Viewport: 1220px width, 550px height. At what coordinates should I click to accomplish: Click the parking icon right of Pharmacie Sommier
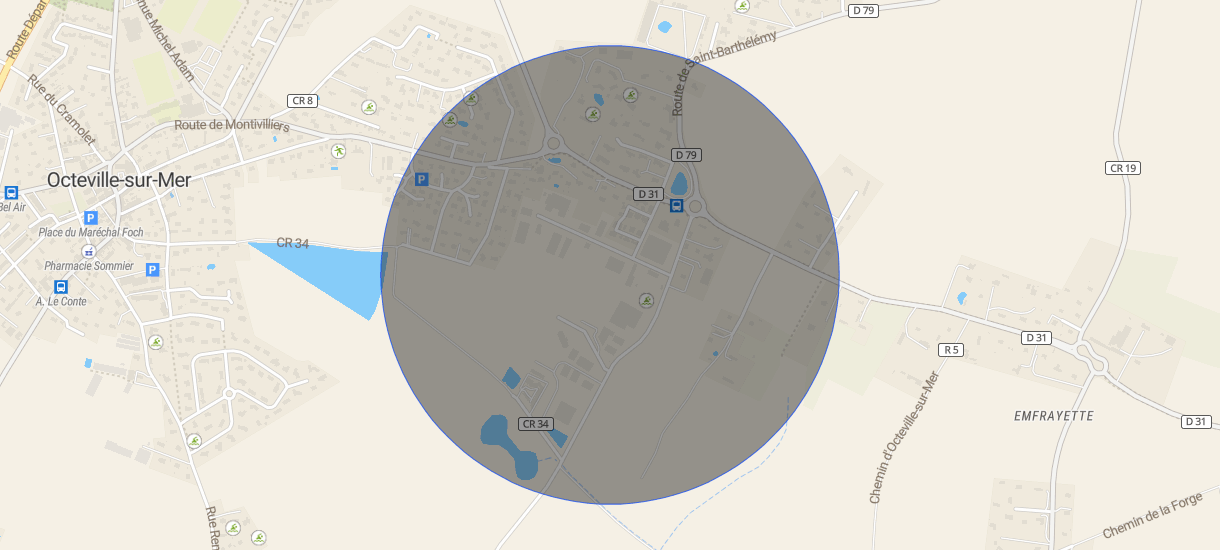[153, 269]
